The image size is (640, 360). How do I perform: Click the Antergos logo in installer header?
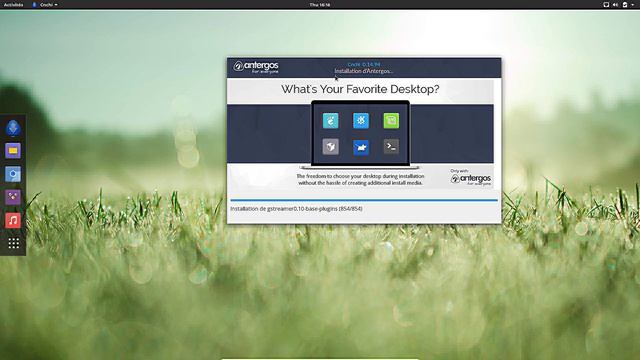[256, 67]
